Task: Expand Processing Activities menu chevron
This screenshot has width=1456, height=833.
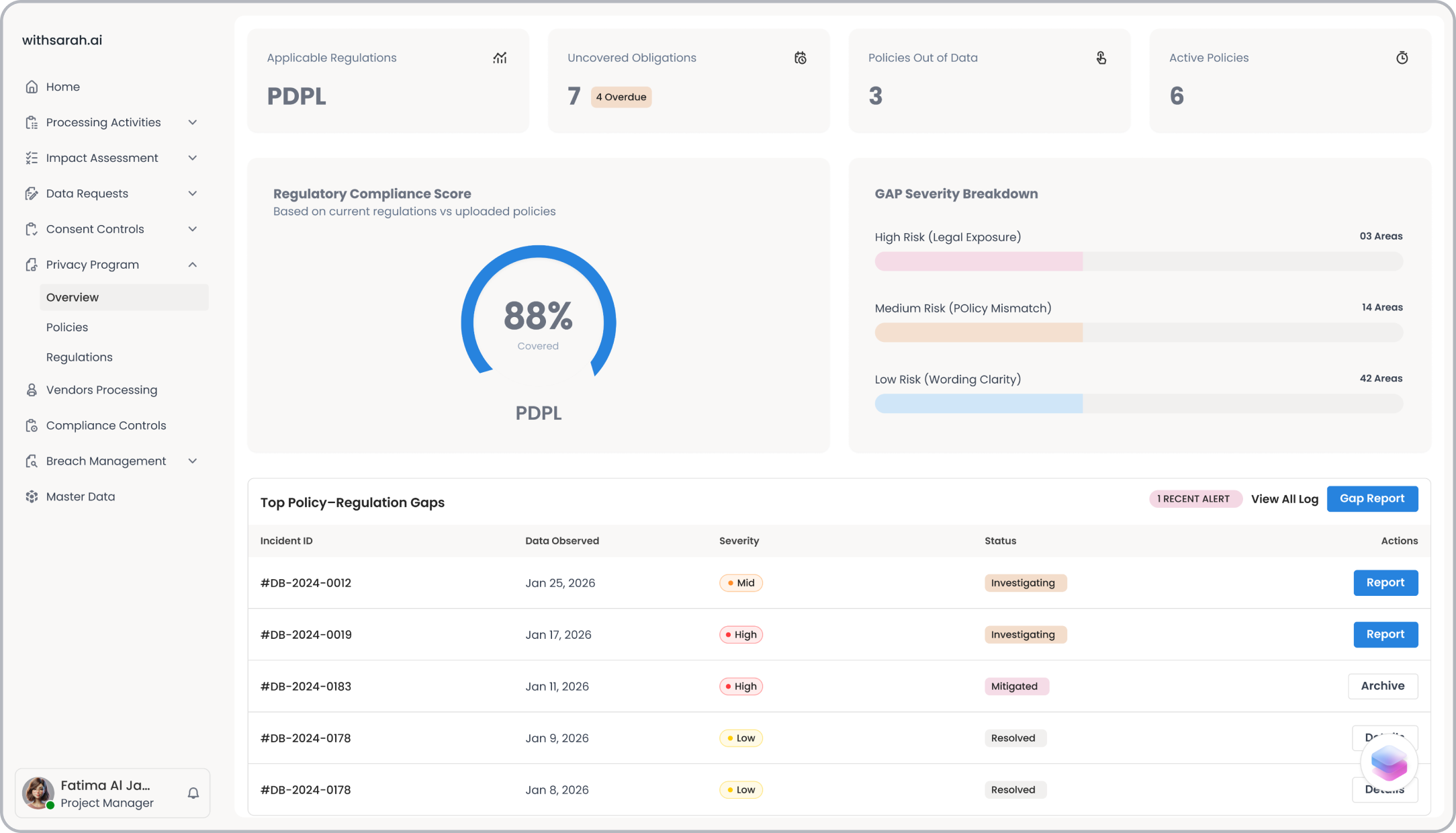Action: (193, 122)
